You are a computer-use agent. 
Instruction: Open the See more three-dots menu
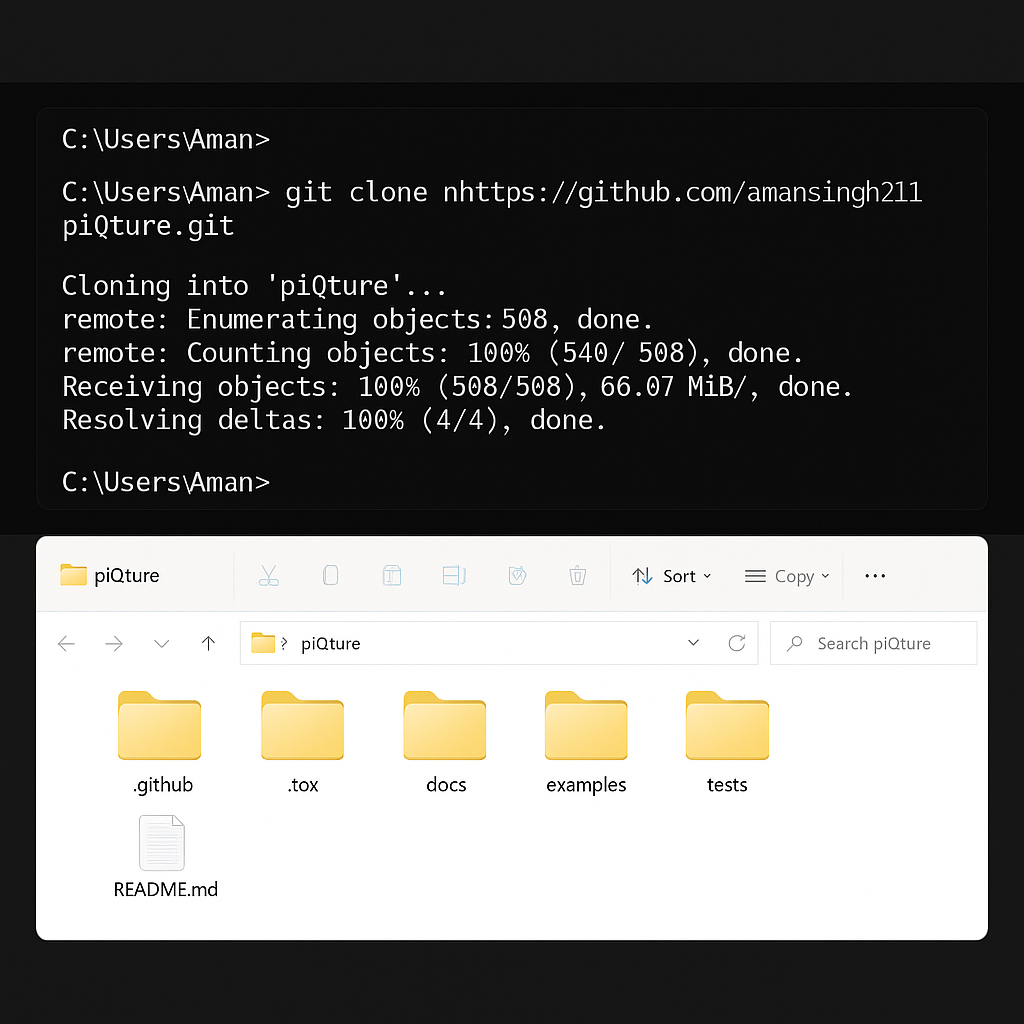point(875,576)
